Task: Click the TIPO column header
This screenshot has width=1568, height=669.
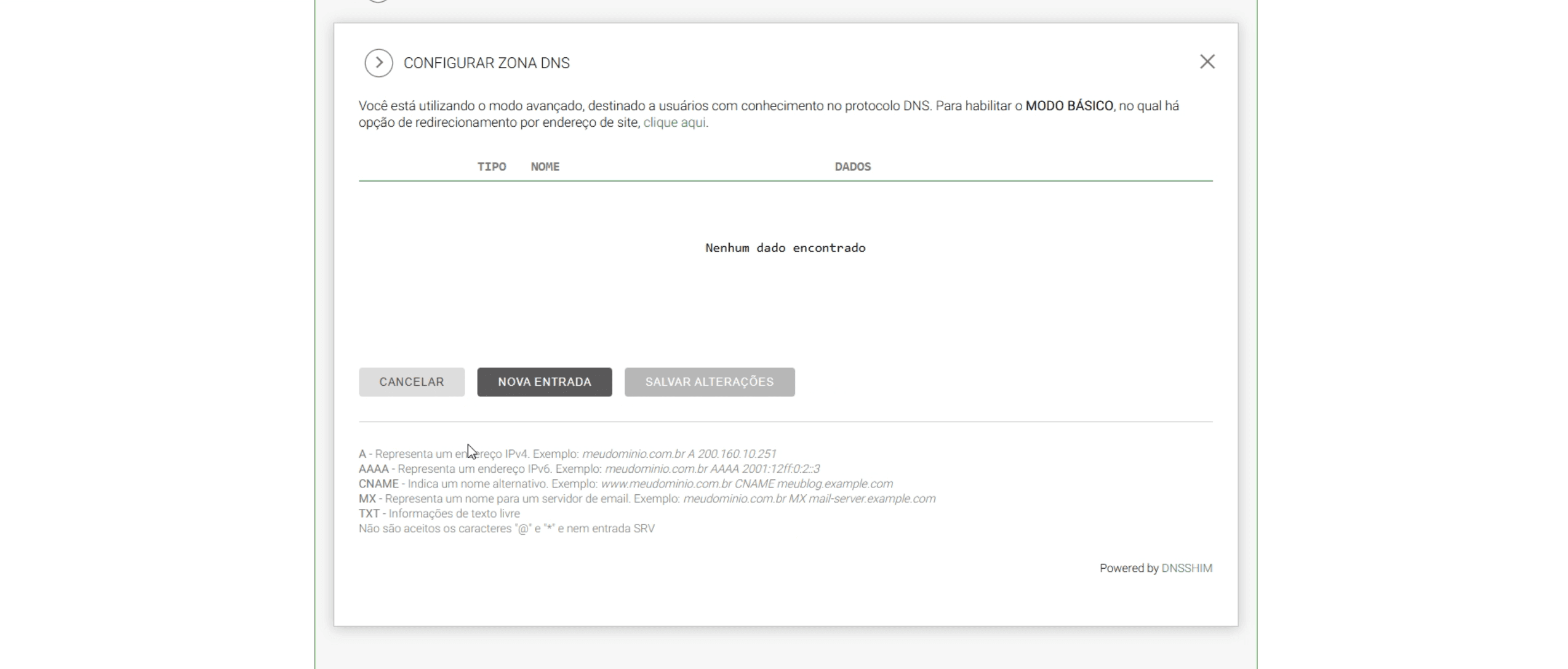Action: click(x=491, y=167)
